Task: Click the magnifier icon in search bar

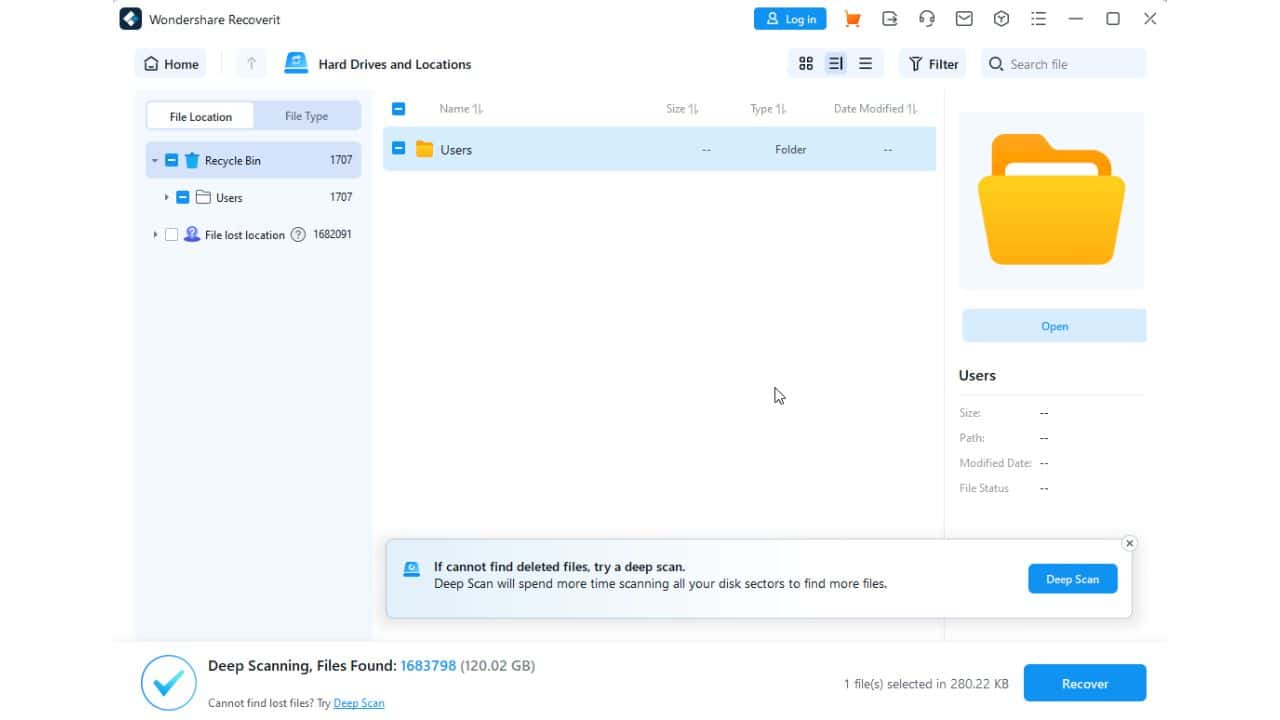Action: (x=996, y=63)
